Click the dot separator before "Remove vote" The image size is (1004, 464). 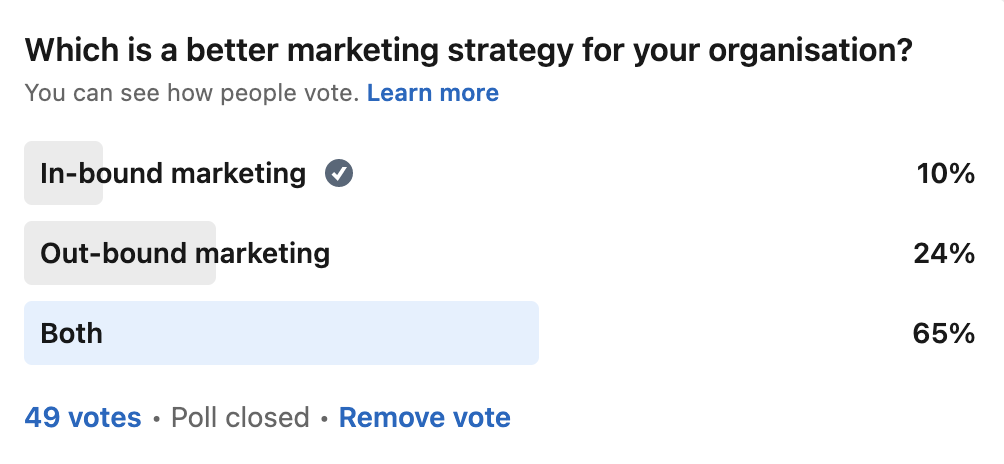[x=324, y=418]
